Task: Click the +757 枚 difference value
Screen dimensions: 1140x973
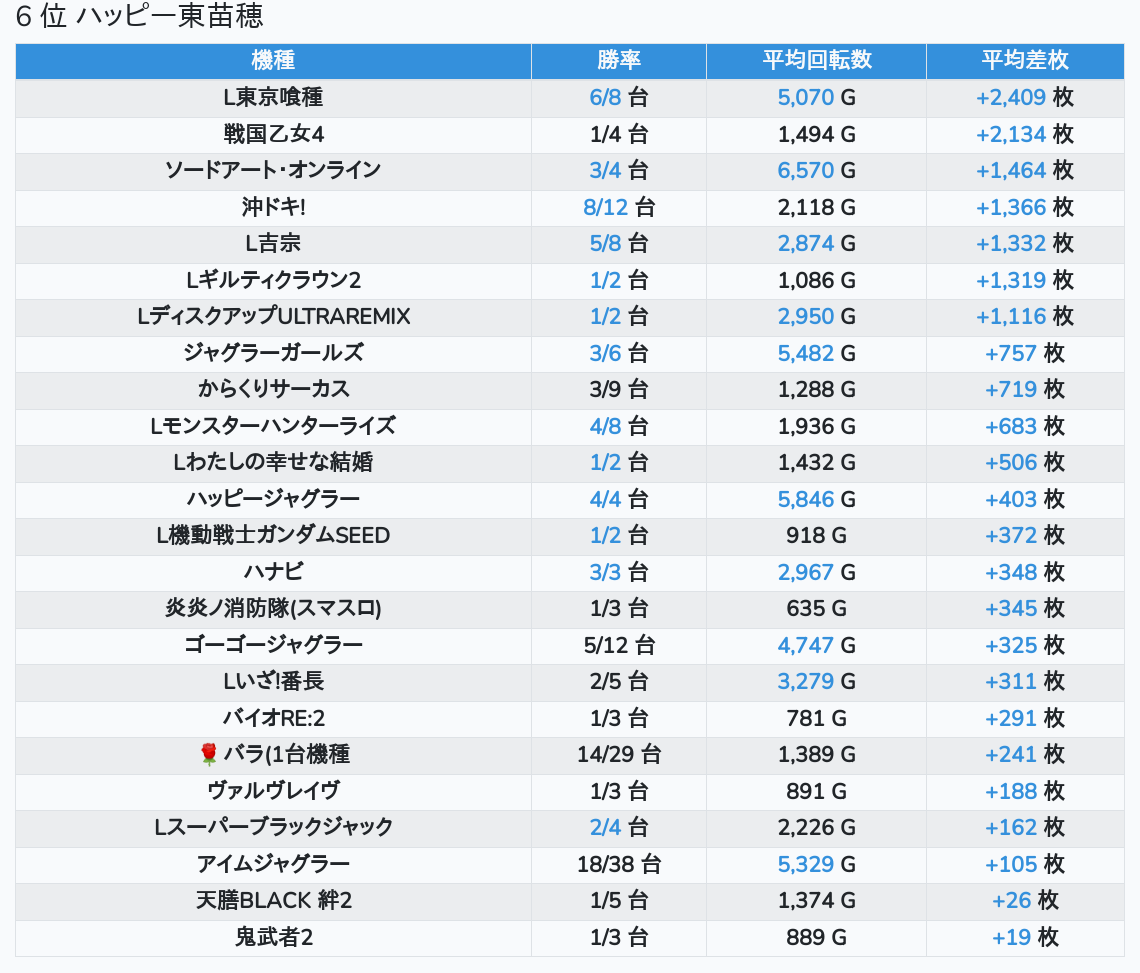Action: [1025, 353]
